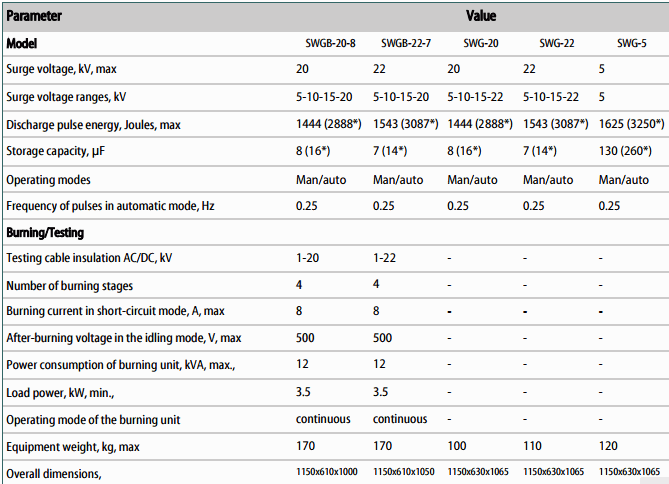Select the 'Number of burning stages' label
This screenshot has width=669, height=484.
pos(70,286)
